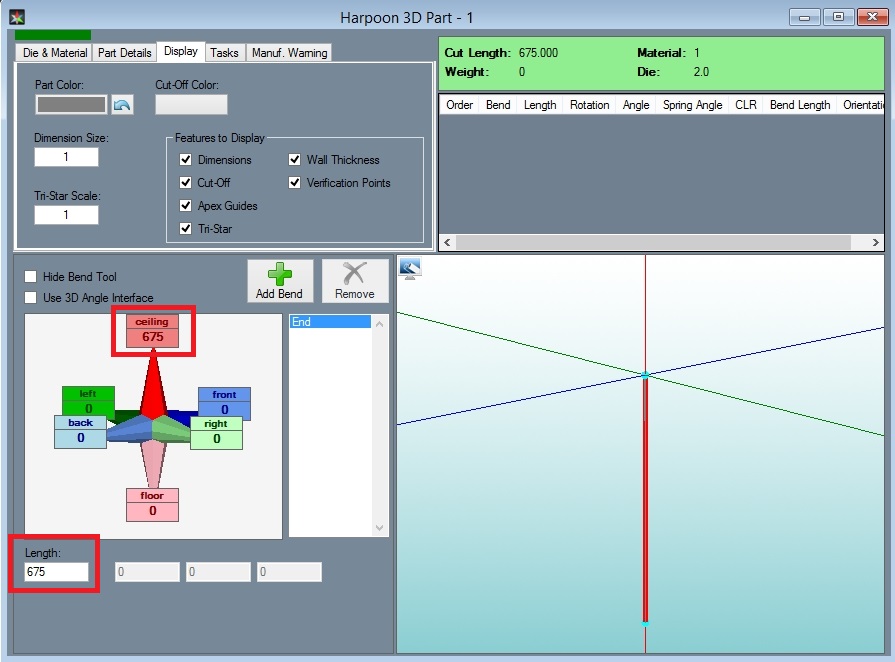The image size is (895, 662).
Task: Toggle the Verification Points checkbox
Action: coord(295,183)
